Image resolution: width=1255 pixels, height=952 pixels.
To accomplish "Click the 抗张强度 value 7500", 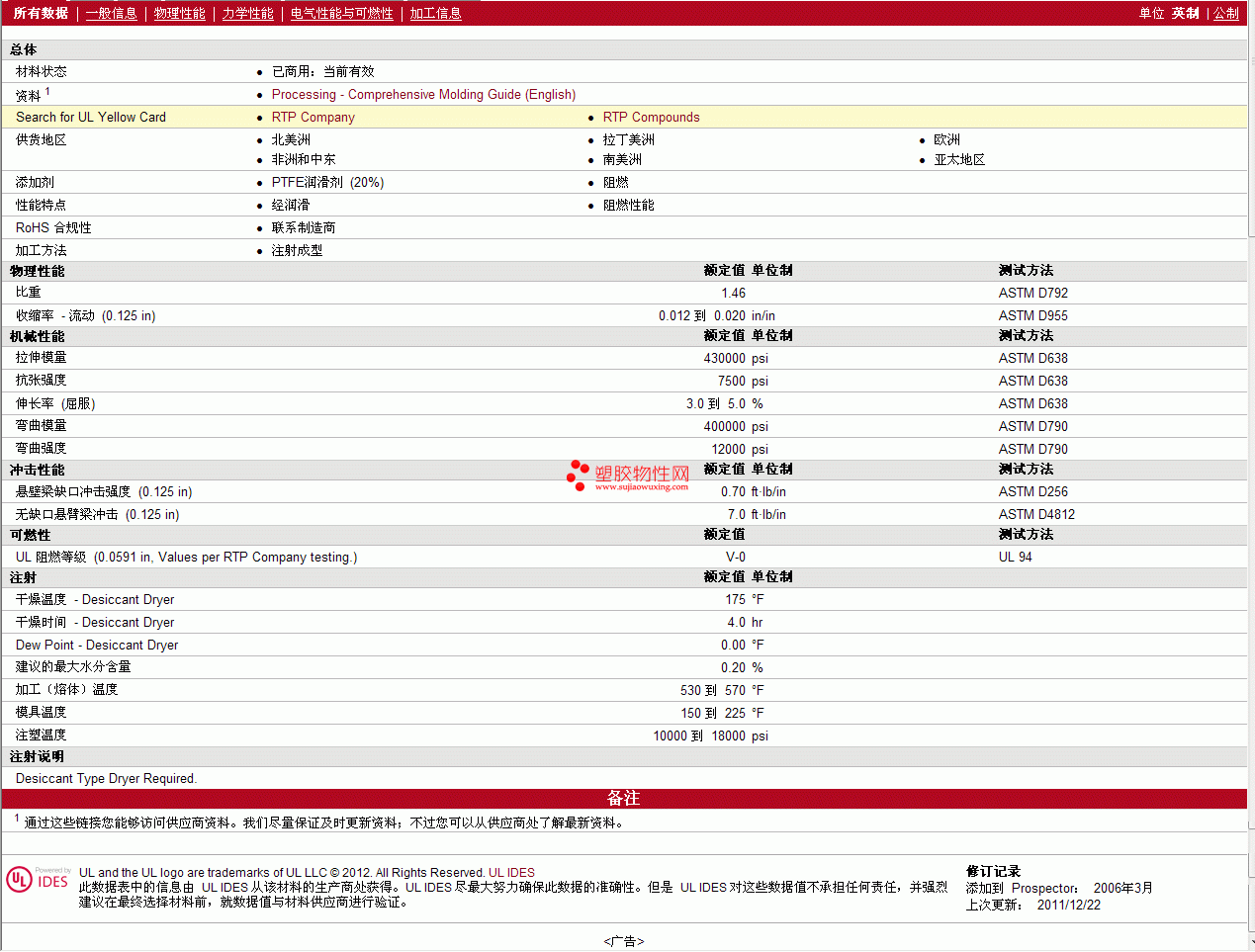I will [x=731, y=381].
